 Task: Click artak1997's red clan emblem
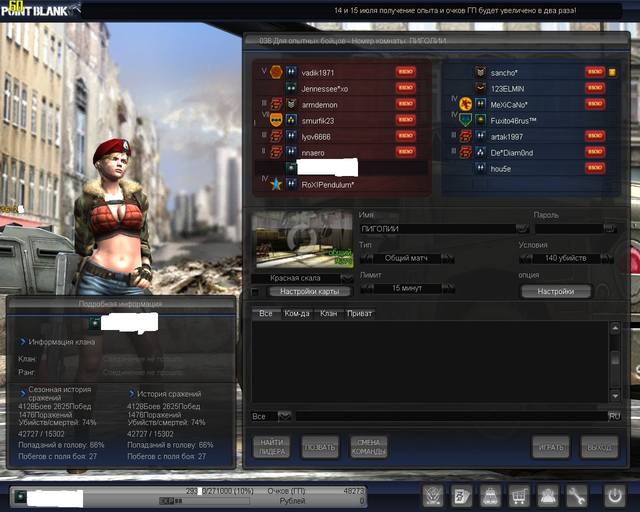[x=465, y=136]
